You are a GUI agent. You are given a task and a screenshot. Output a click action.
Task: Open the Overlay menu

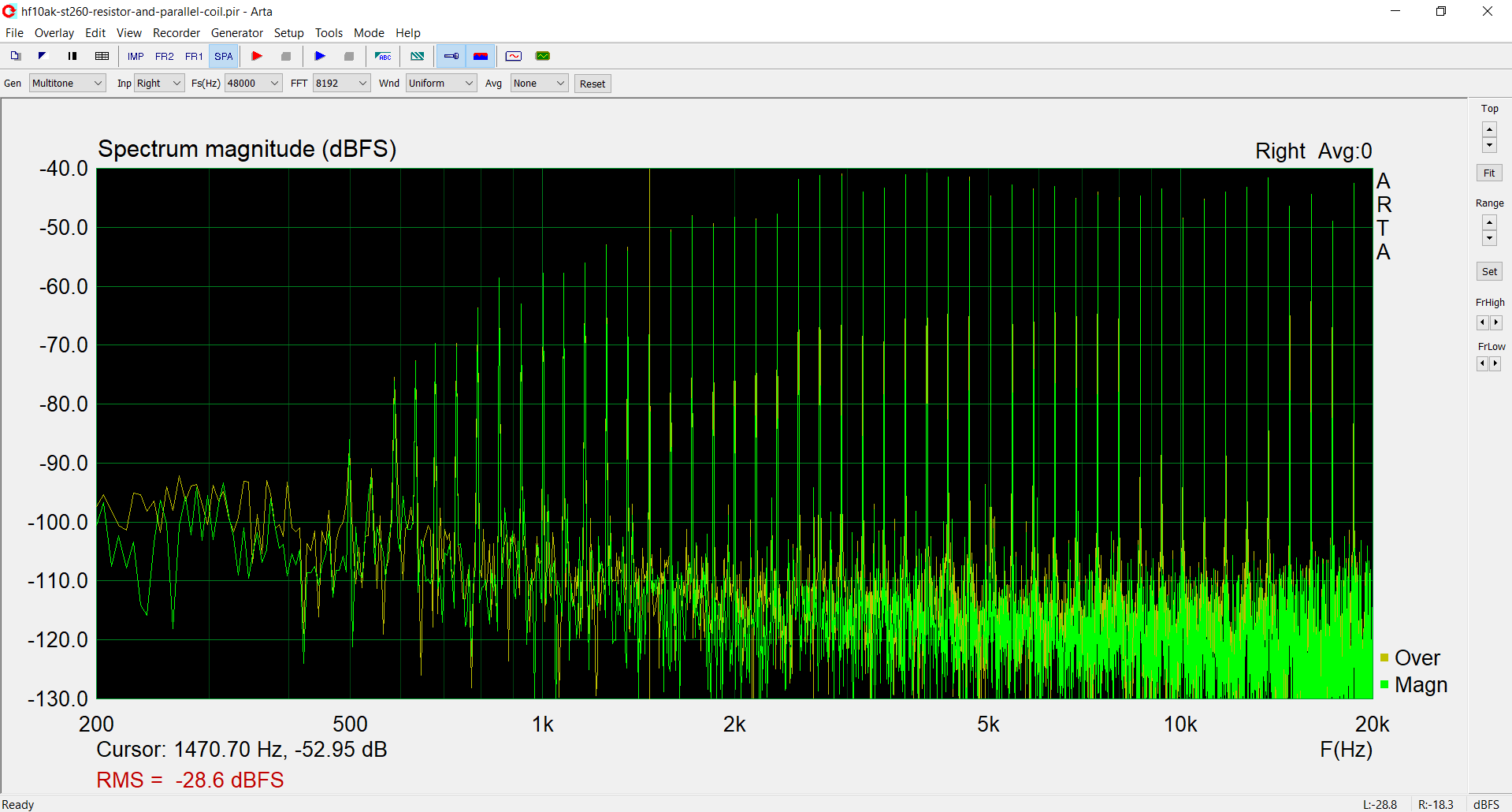pyautogui.click(x=54, y=32)
